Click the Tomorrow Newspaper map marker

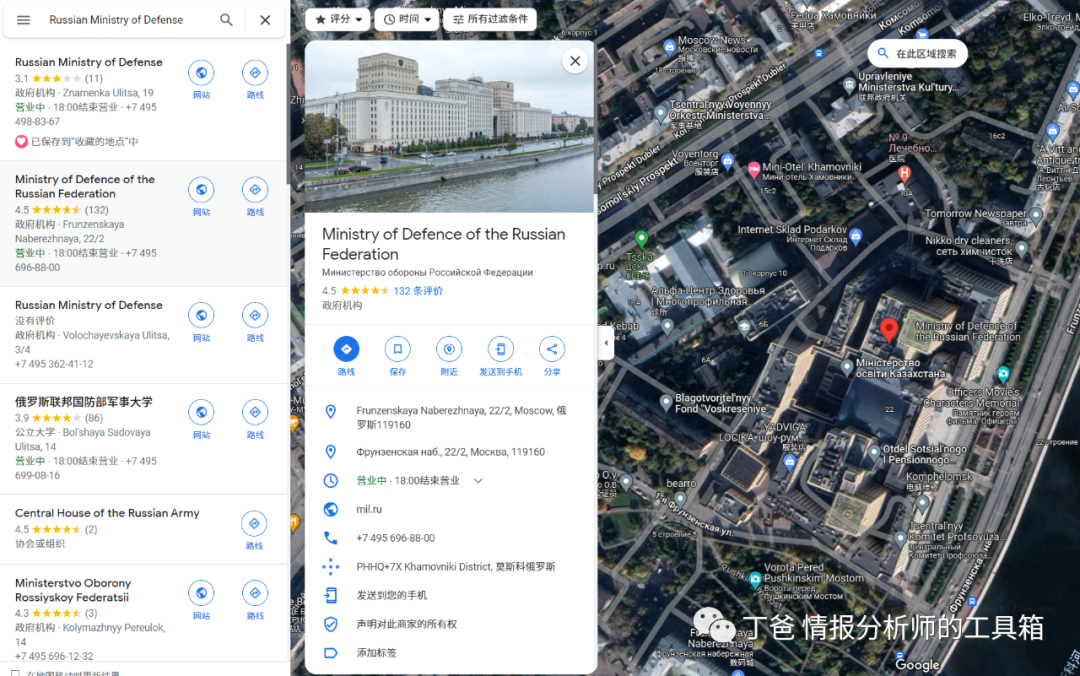tap(1036, 215)
